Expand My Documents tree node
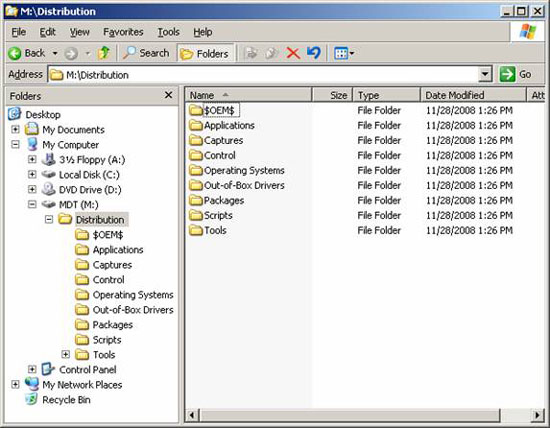The width and height of the screenshot is (550, 428). (x=15, y=129)
